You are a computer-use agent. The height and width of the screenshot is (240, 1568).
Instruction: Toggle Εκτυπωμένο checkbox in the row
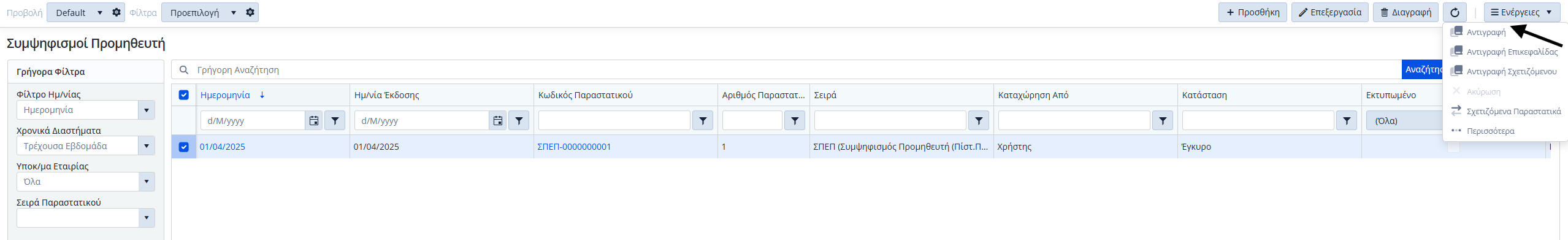click(1453, 147)
